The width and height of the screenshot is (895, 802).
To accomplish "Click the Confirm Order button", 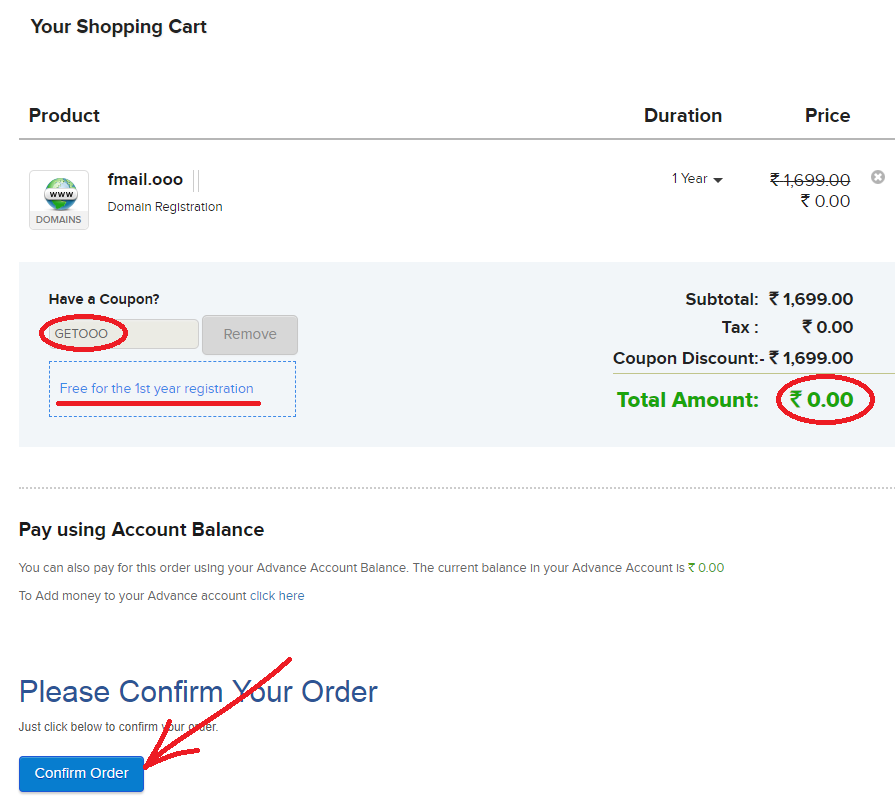I will tap(82, 773).
